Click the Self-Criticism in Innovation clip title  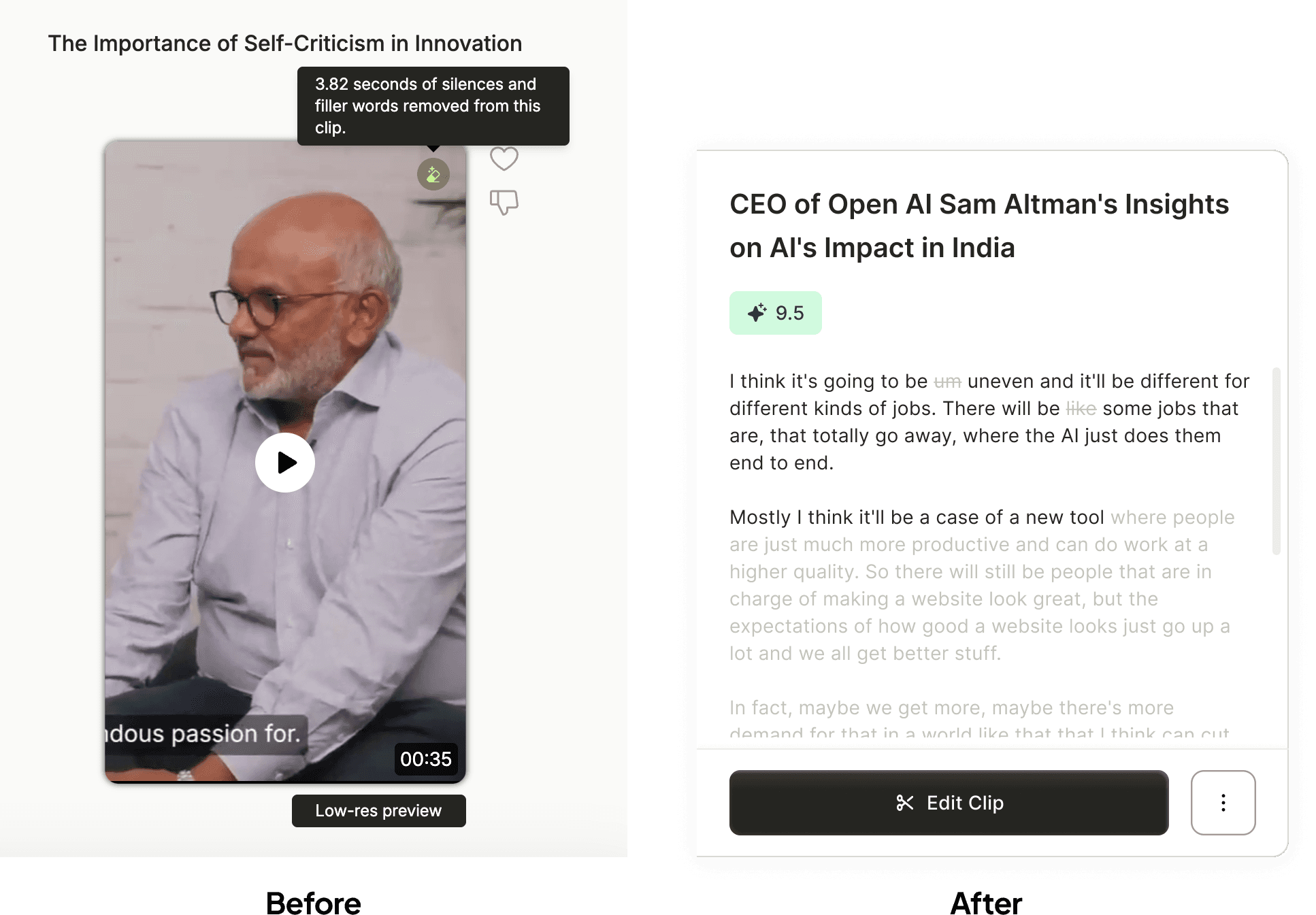click(x=285, y=44)
